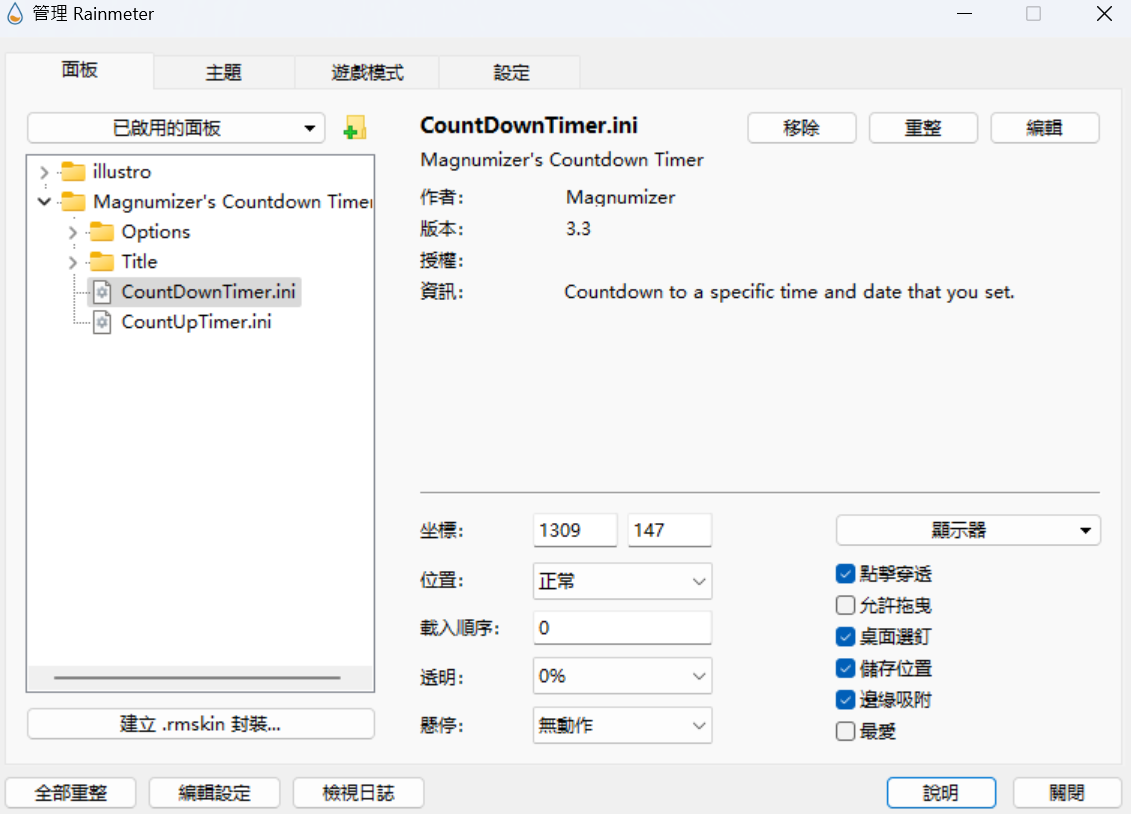Click the CountDownTimer.ini file icon

point(102,292)
